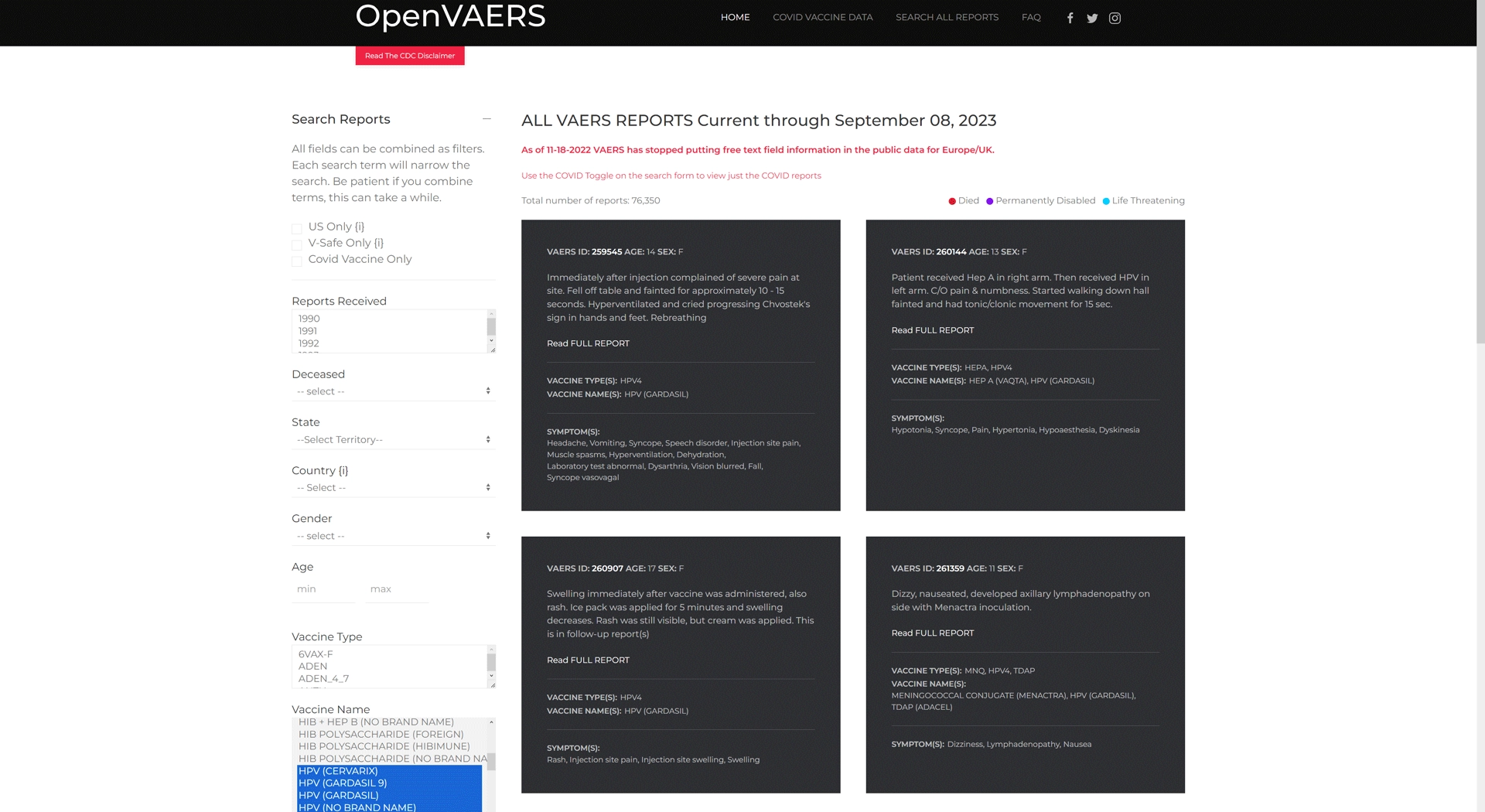This screenshot has width=1485, height=812.
Task: Click the Age min input field
Action: [323, 589]
